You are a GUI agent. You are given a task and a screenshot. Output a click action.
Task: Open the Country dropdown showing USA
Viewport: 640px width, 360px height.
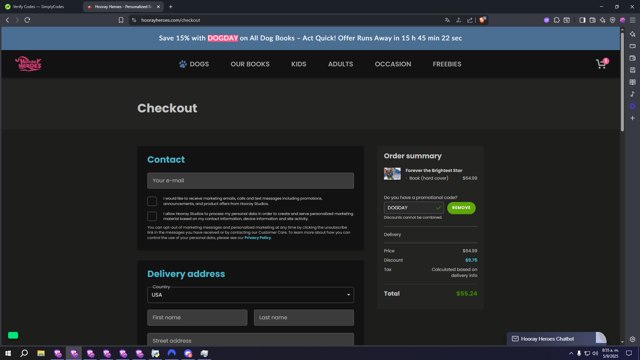pyautogui.click(x=251, y=295)
